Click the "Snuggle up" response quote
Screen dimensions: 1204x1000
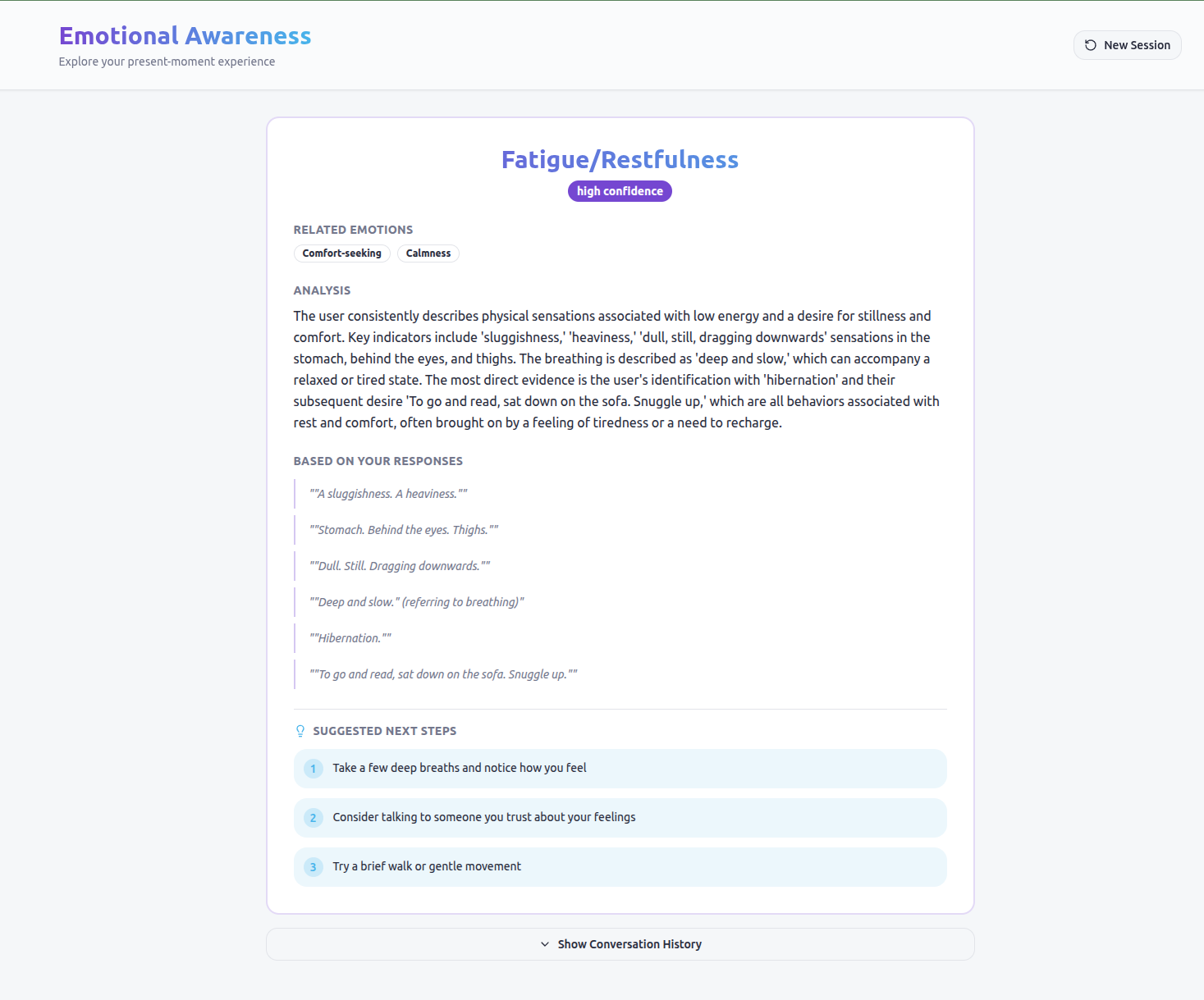pos(443,674)
